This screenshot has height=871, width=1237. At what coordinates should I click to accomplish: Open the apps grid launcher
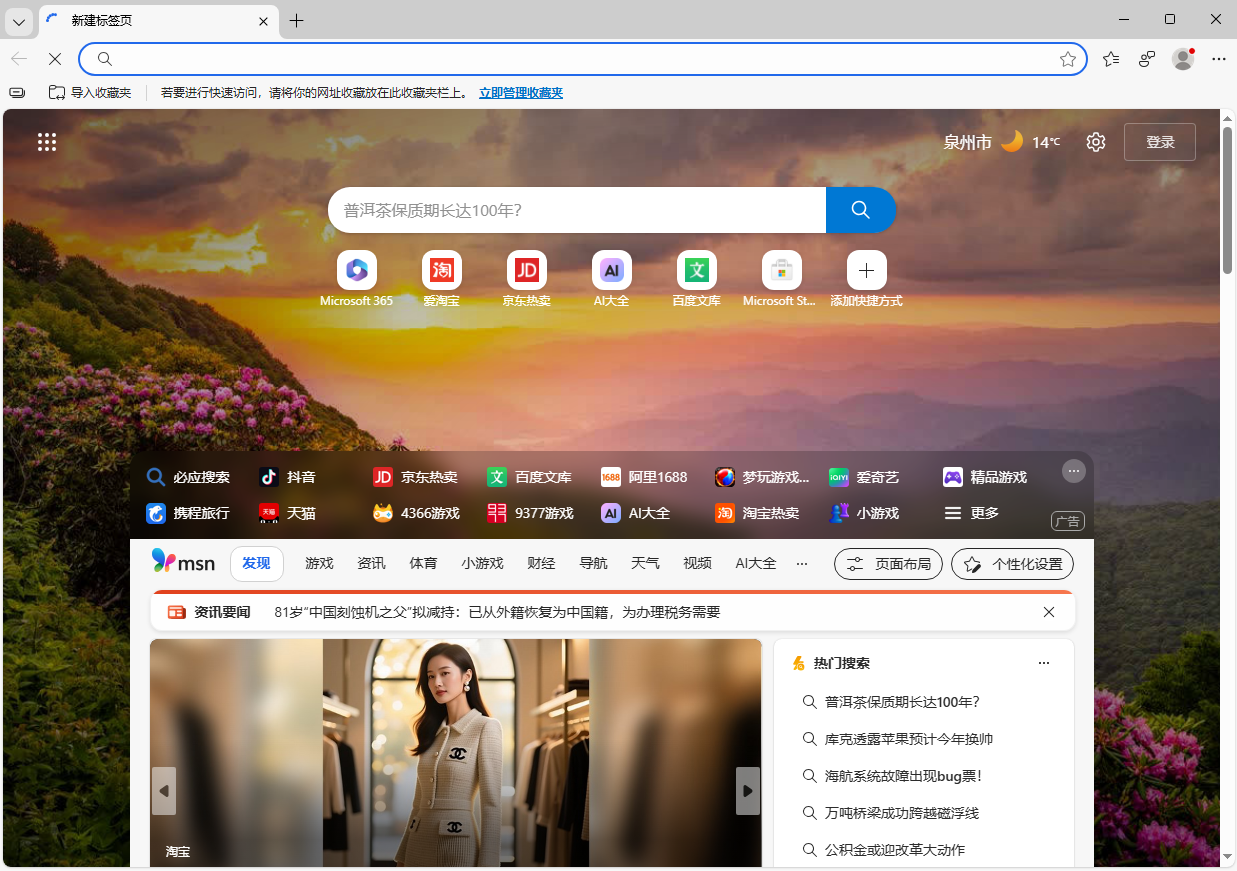[47, 142]
